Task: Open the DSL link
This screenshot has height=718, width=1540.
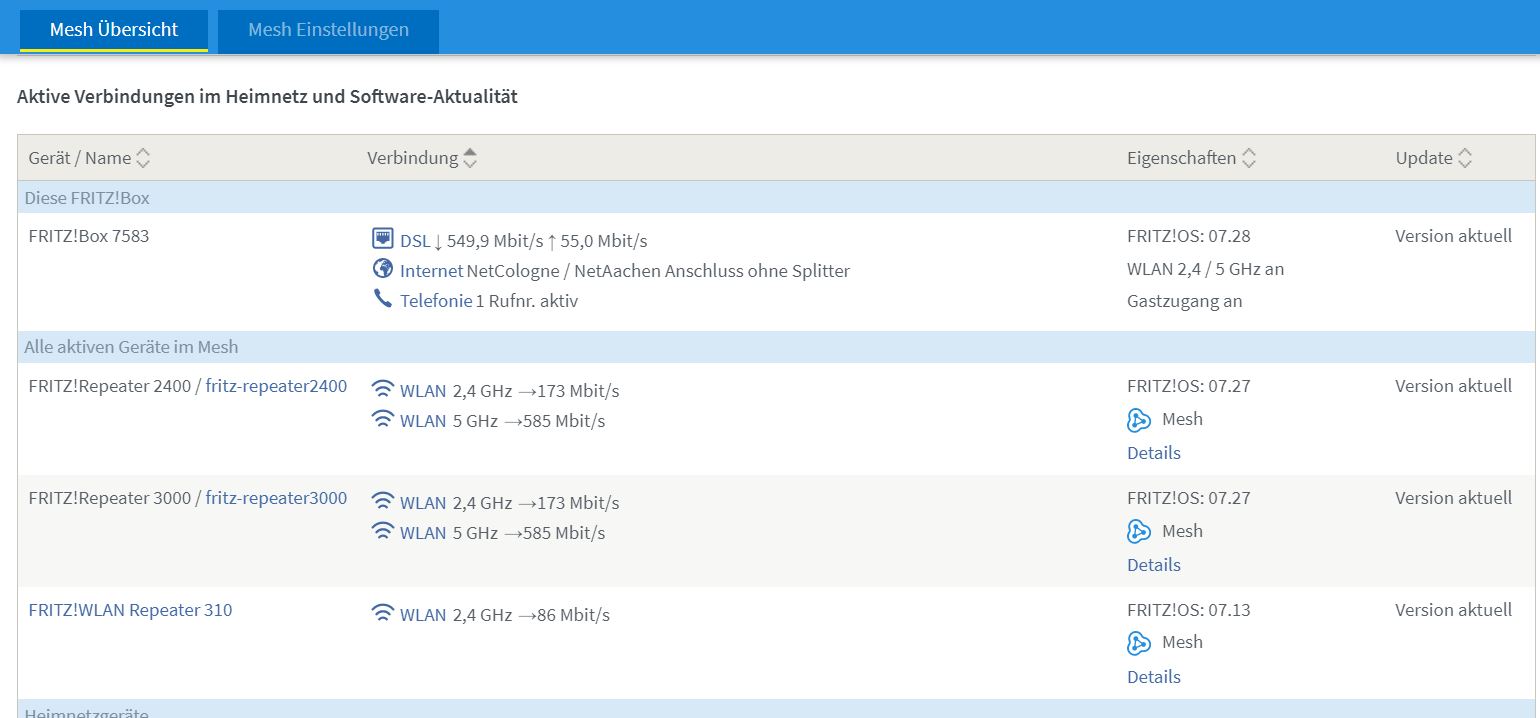Action: point(415,241)
